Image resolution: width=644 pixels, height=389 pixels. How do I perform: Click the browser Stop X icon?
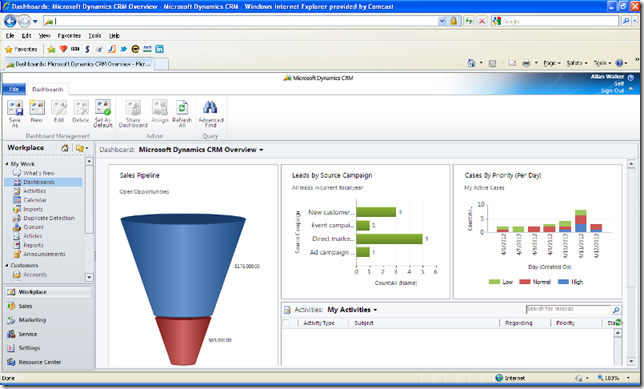point(482,21)
